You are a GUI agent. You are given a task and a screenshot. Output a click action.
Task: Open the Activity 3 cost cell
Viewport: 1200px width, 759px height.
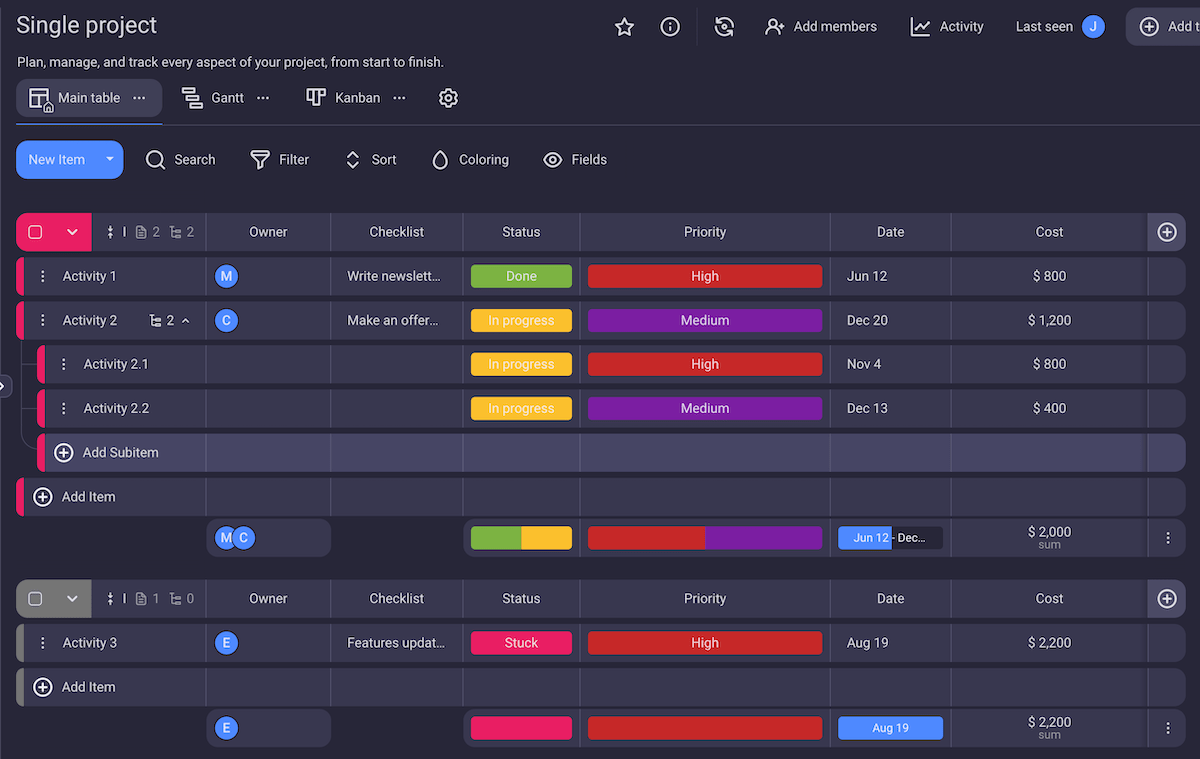[1049, 643]
